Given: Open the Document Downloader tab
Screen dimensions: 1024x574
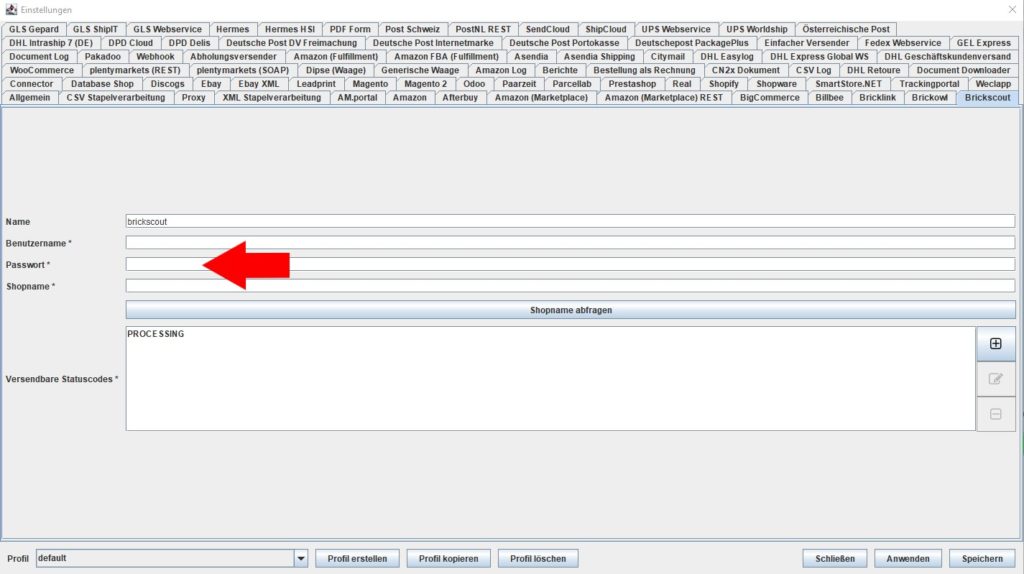Looking at the screenshot, I should point(963,70).
